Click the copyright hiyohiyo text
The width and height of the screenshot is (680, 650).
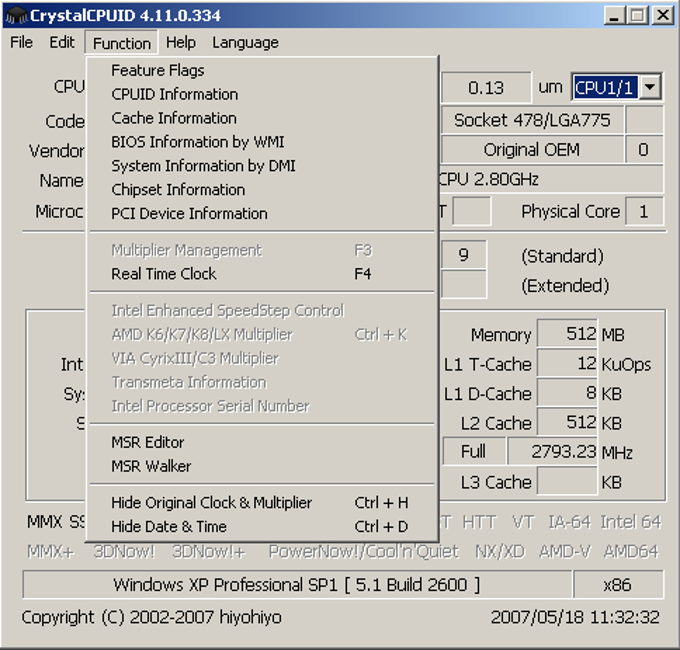pyautogui.click(x=152, y=617)
